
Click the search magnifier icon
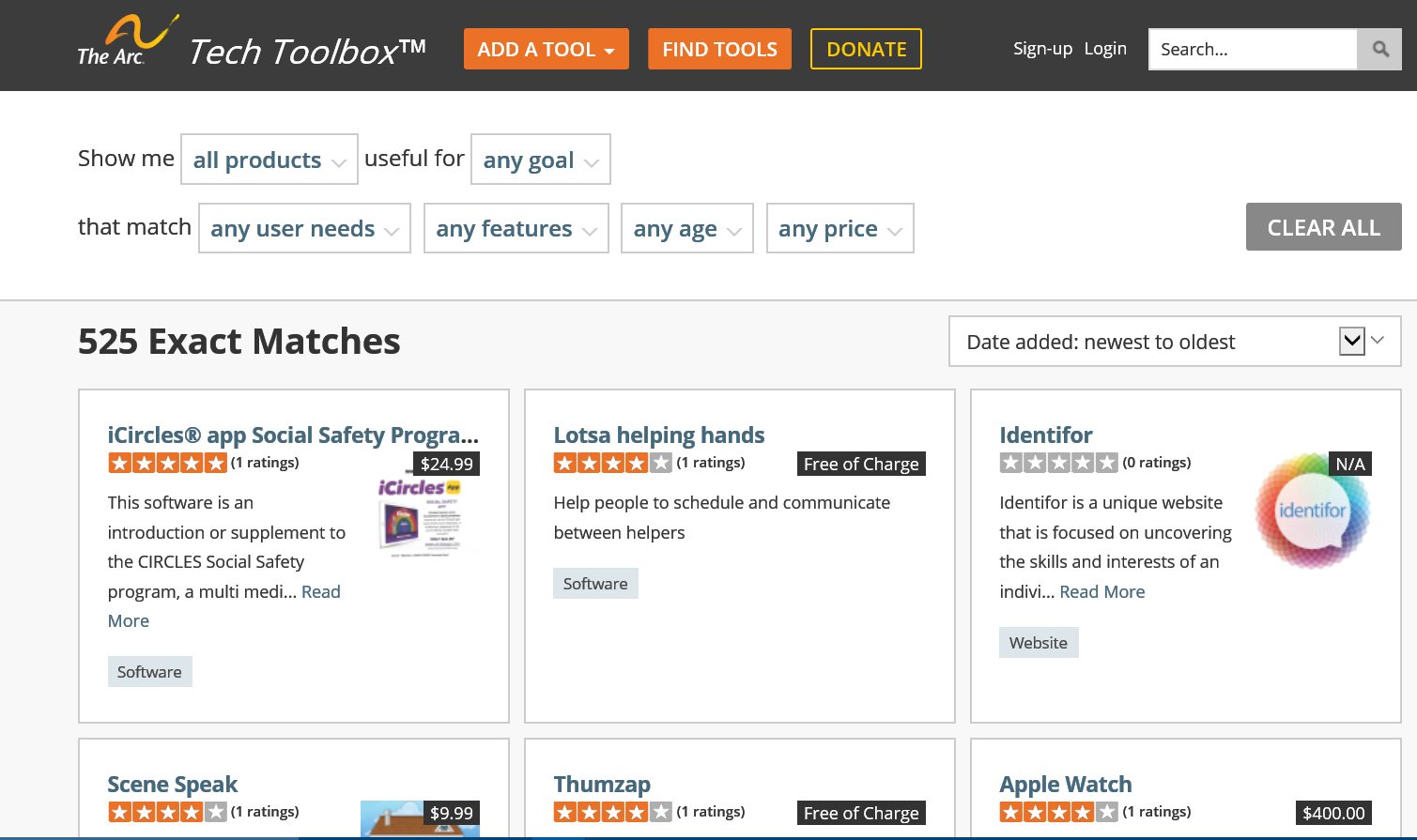(x=1379, y=50)
